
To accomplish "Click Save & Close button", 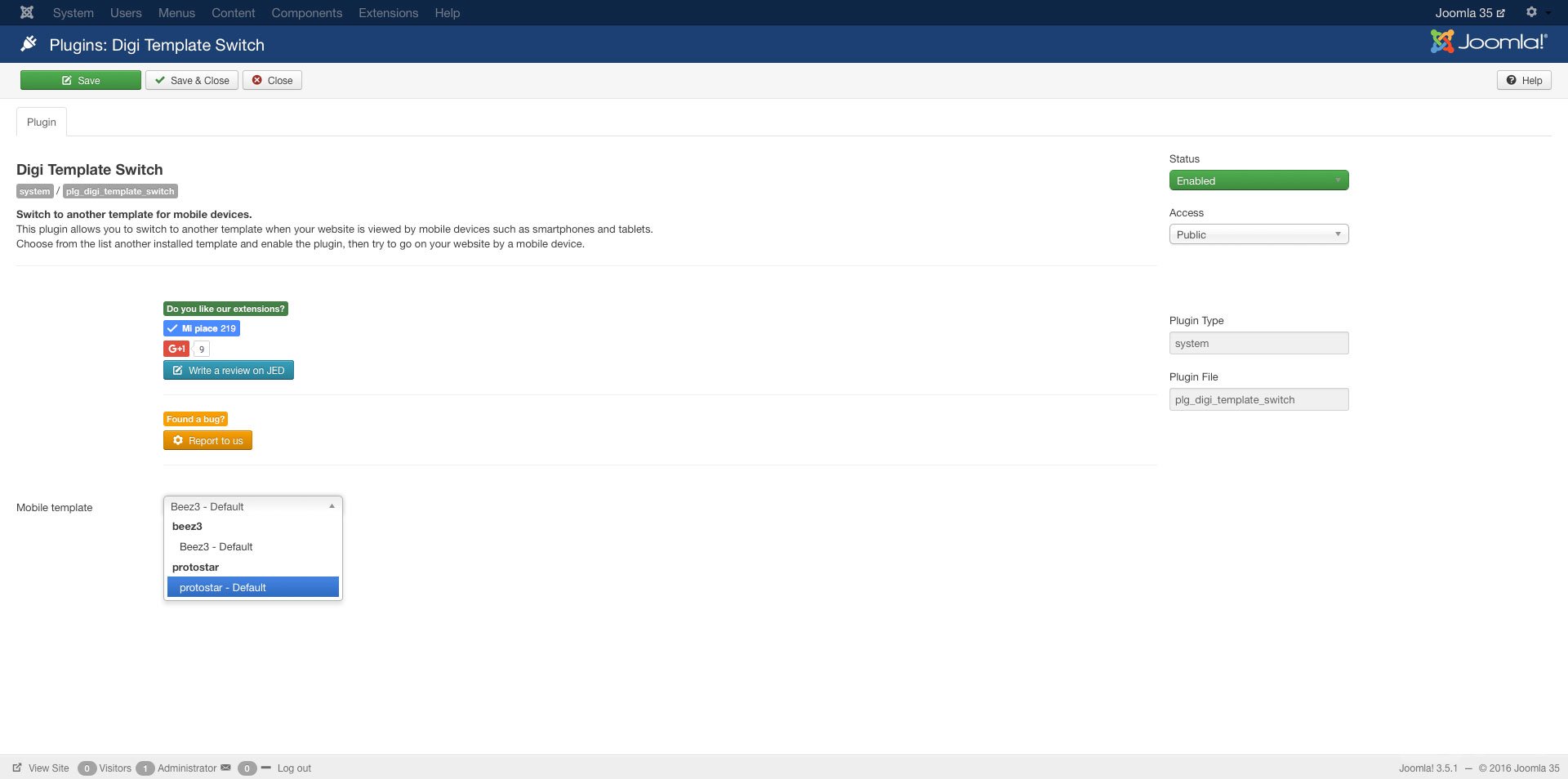I will (x=192, y=80).
